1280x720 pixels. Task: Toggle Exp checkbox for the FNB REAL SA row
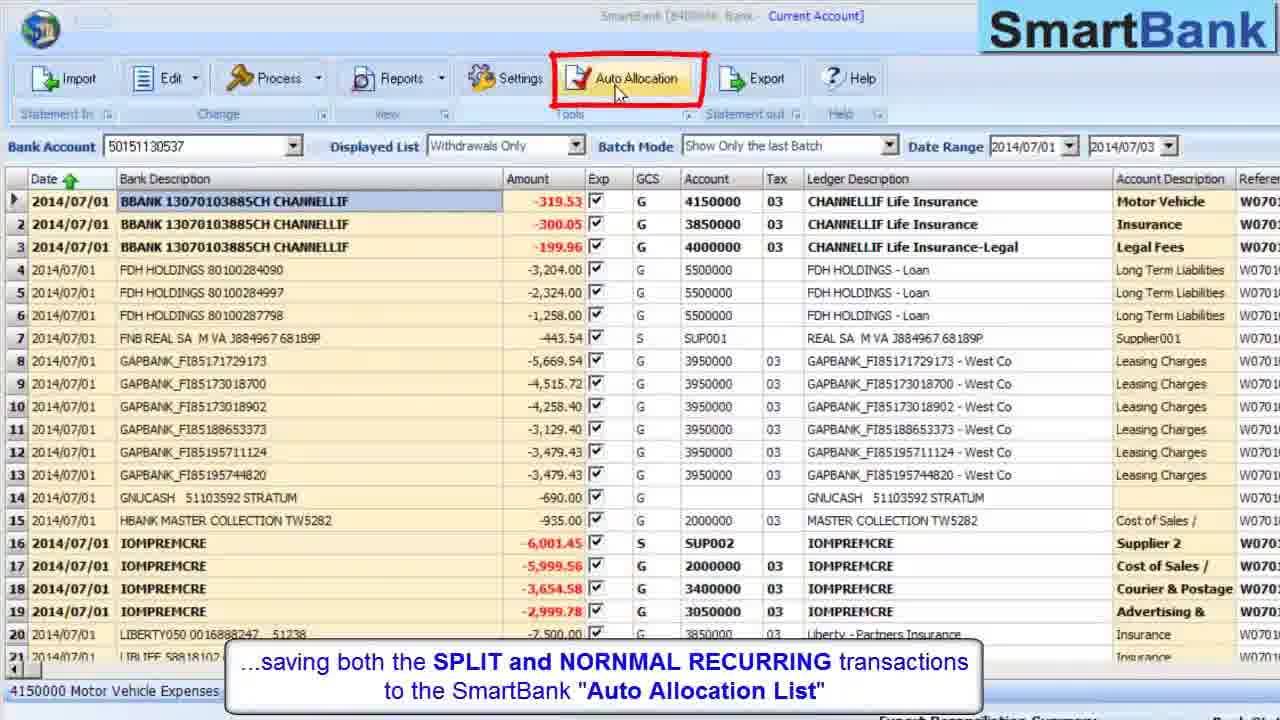click(597, 338)
